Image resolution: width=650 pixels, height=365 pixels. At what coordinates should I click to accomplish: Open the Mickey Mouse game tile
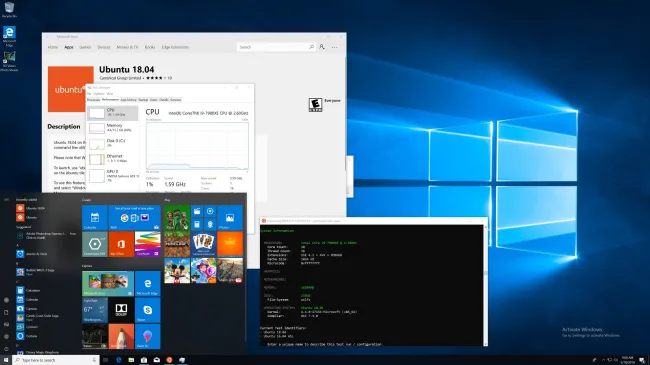177,270
